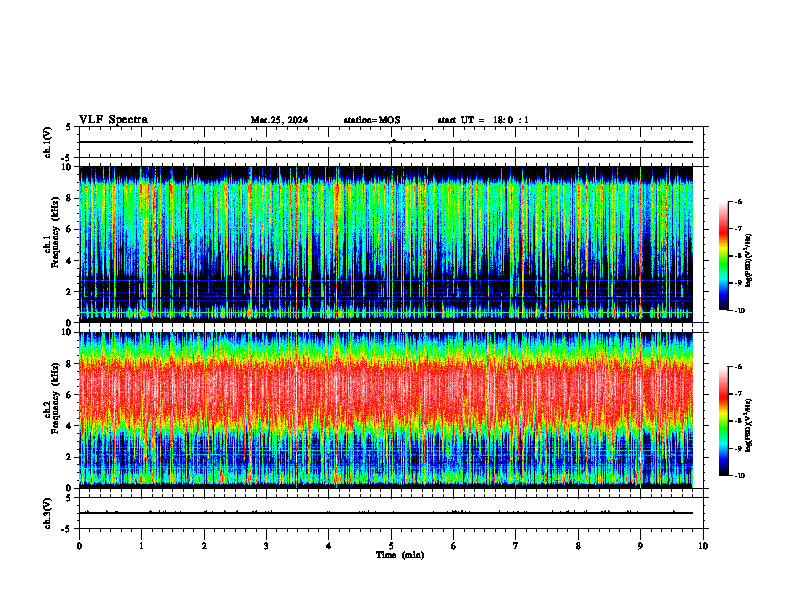Click the log(PSD) label beside ch.2 colorbar
The width and height of the screenshot is (792, 612).
748,426
